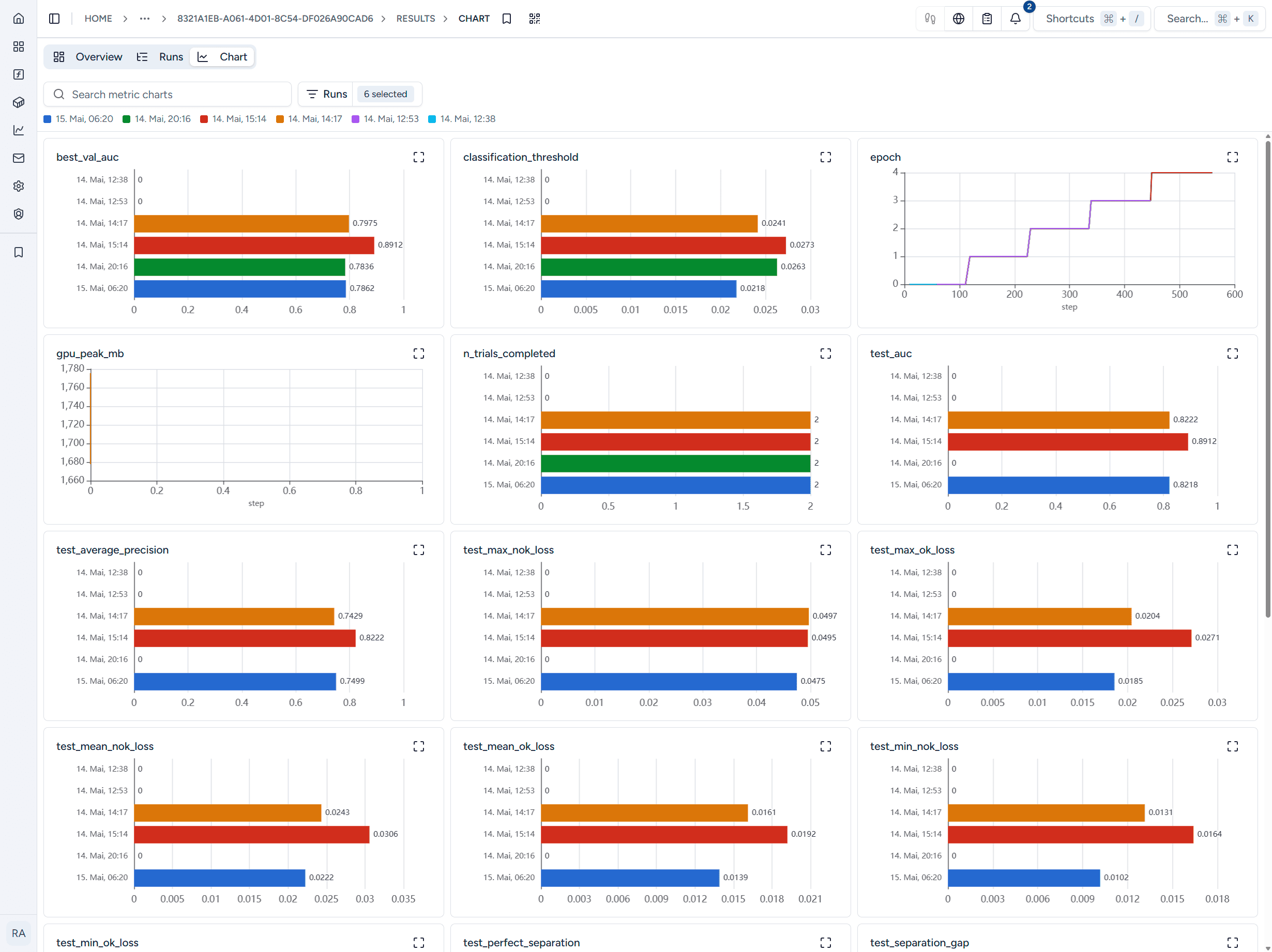Toggle the 14. Mai, 12:53 legend series
The image size is (1272, 952).
385,119
